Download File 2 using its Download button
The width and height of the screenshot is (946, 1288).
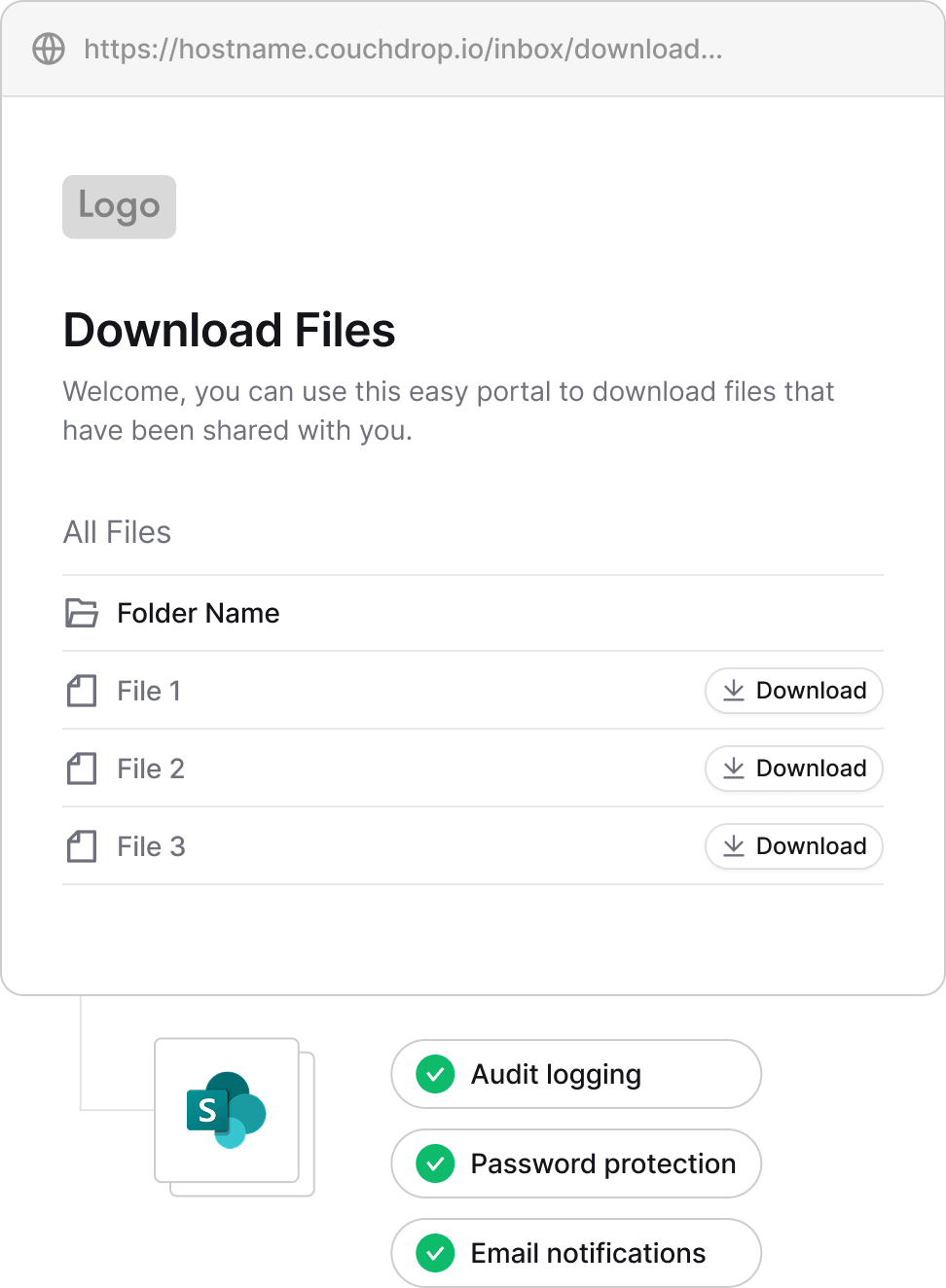(793, 769)
